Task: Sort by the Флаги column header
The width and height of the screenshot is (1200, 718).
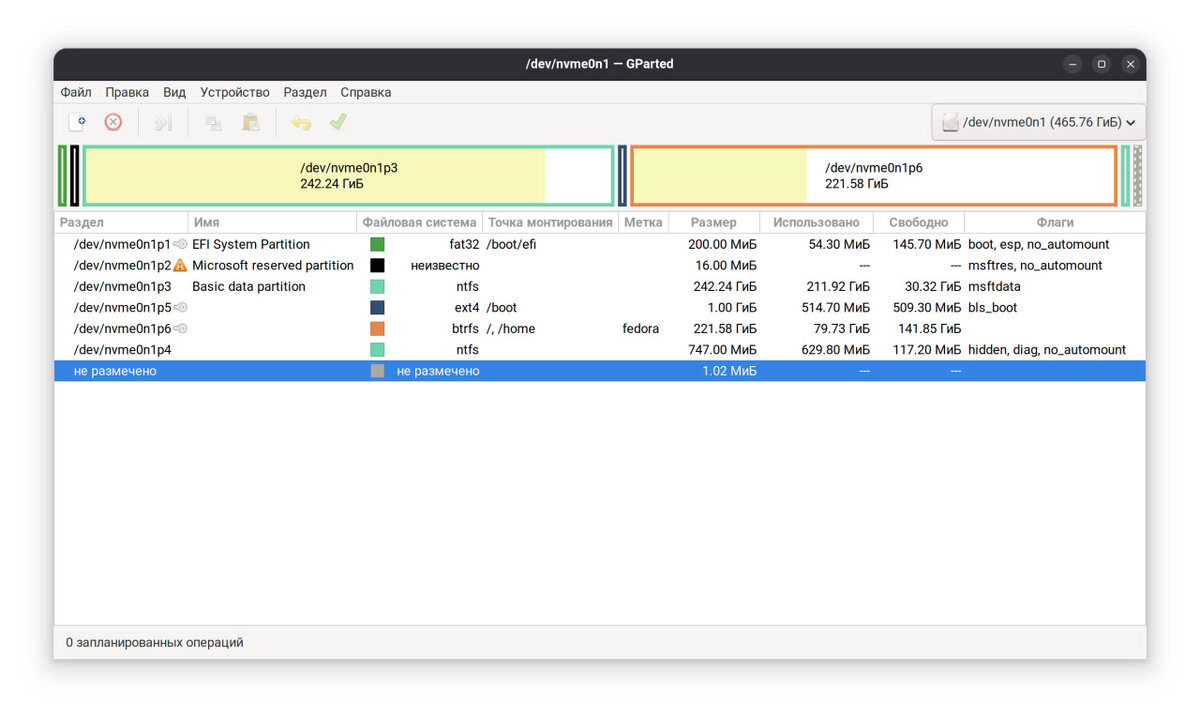Action: 1055,222
